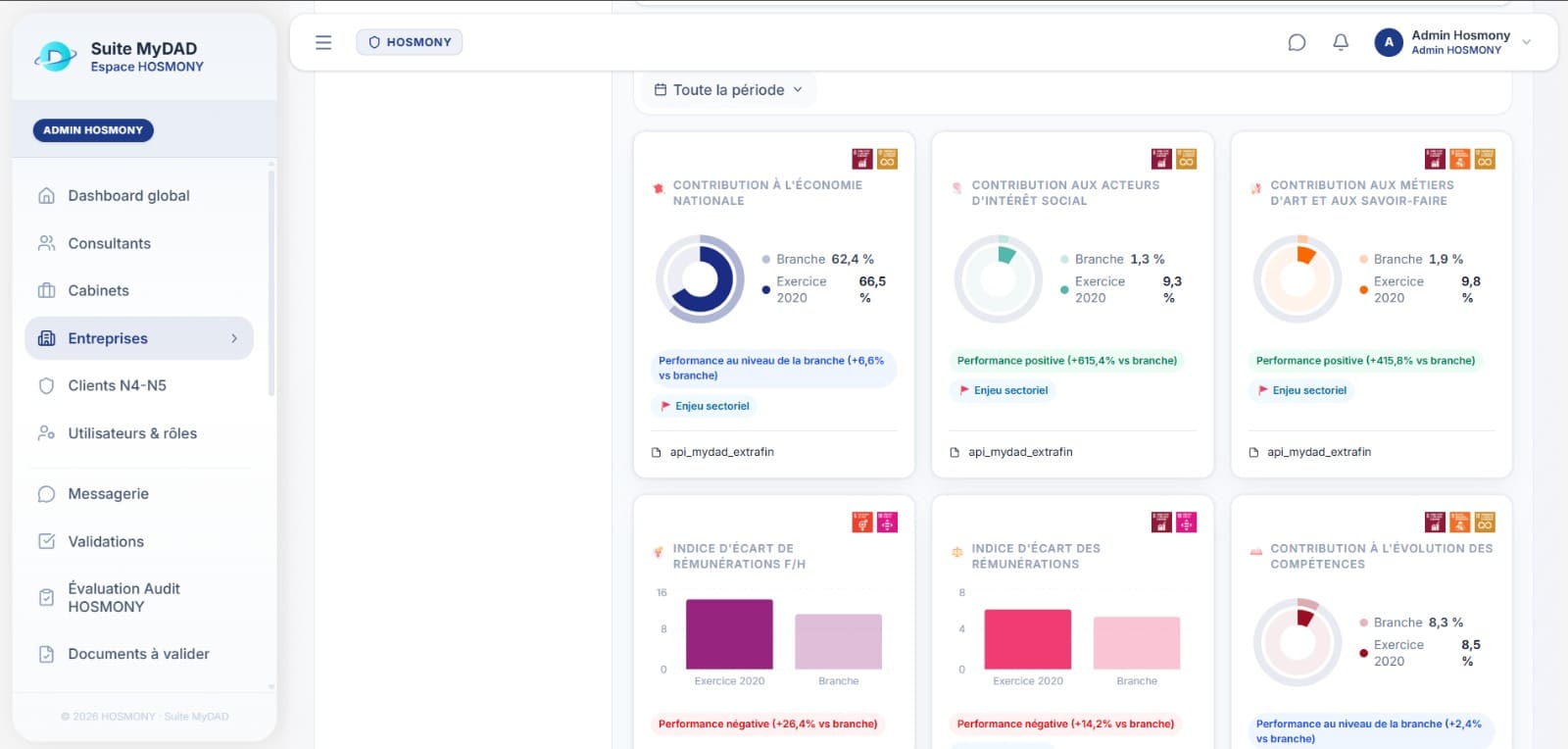The height and width of the screenshot is (749, 1568).
Task: Open the chat messages icon
Action: coord(1297,42)
